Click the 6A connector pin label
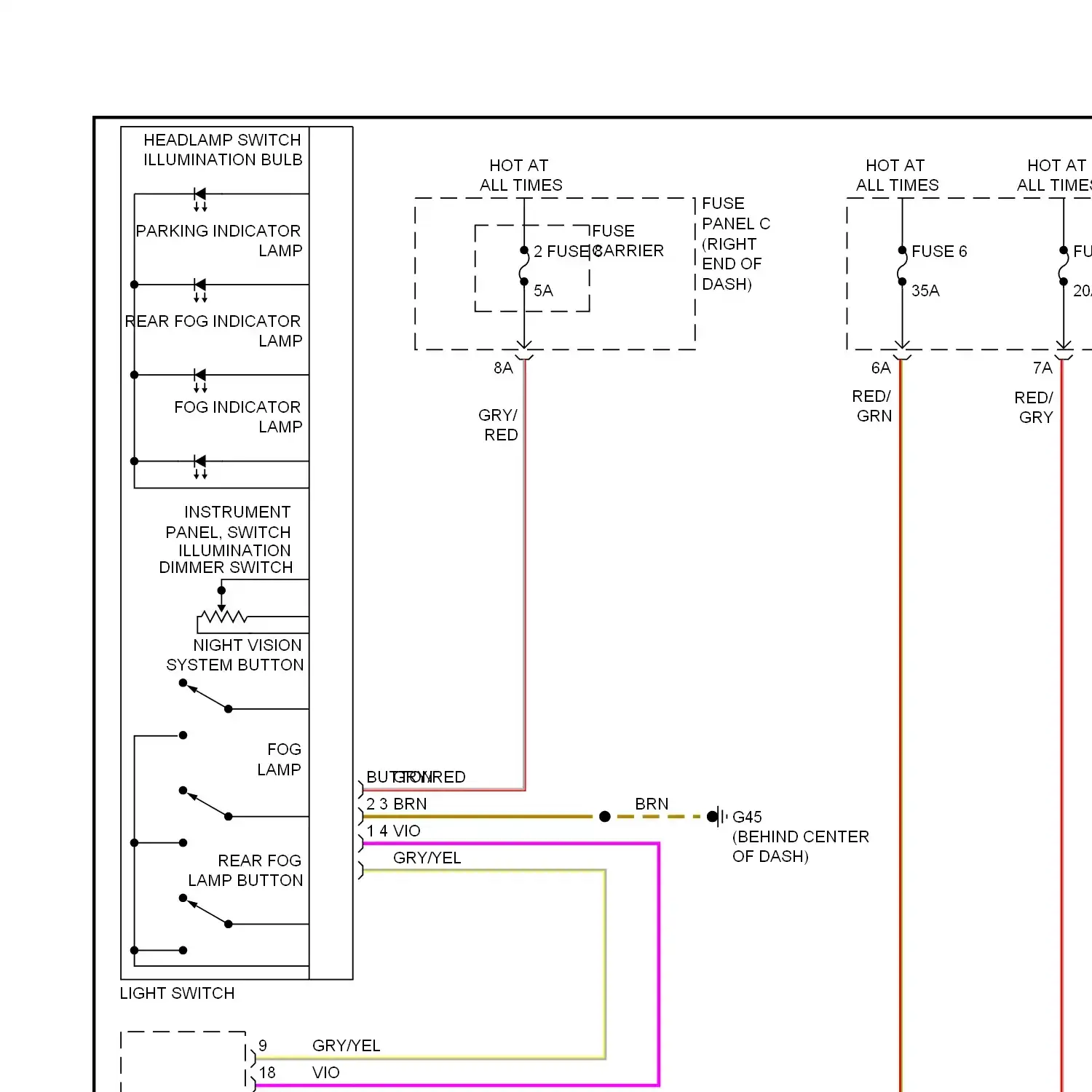 (x=881, y=368)
